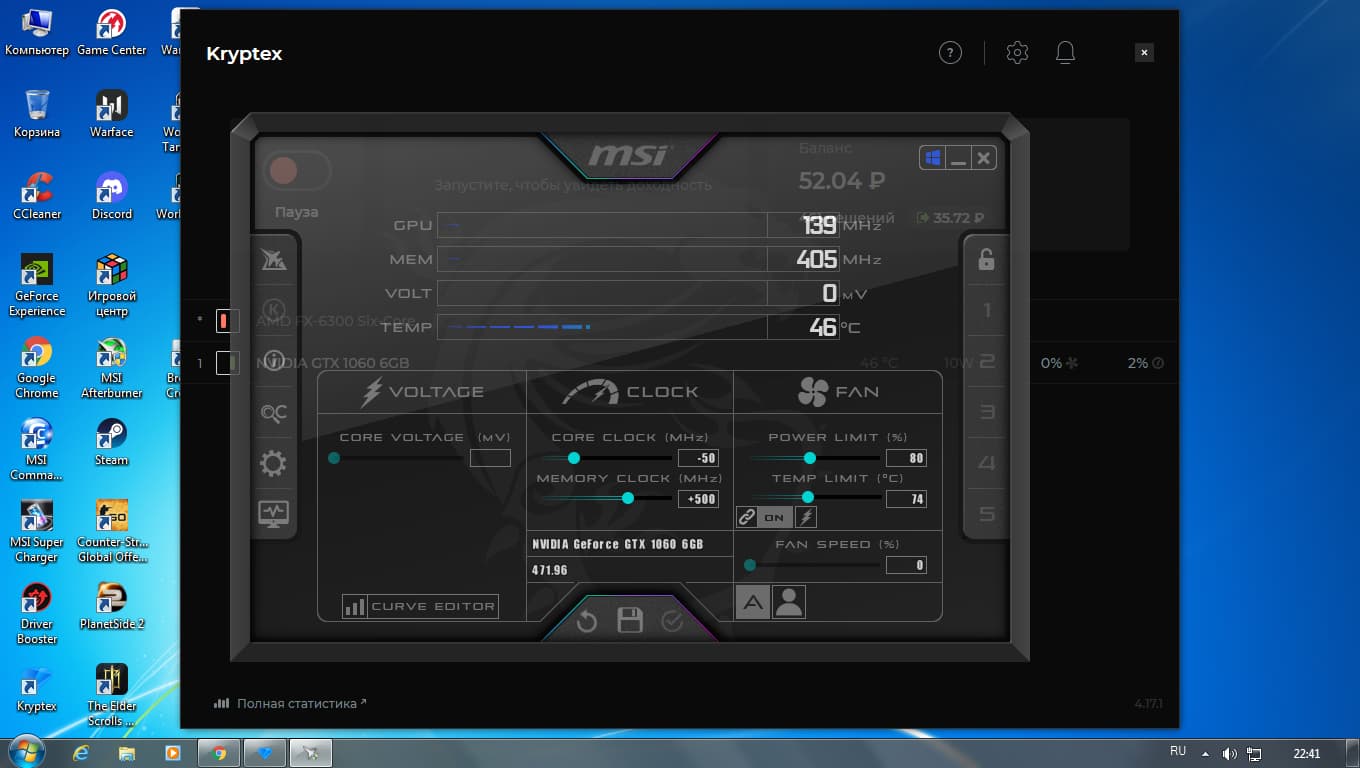Open Kryptex notifications bell icon
This screenshot has height=768, width=1360.
click(x=1065, y=53)
